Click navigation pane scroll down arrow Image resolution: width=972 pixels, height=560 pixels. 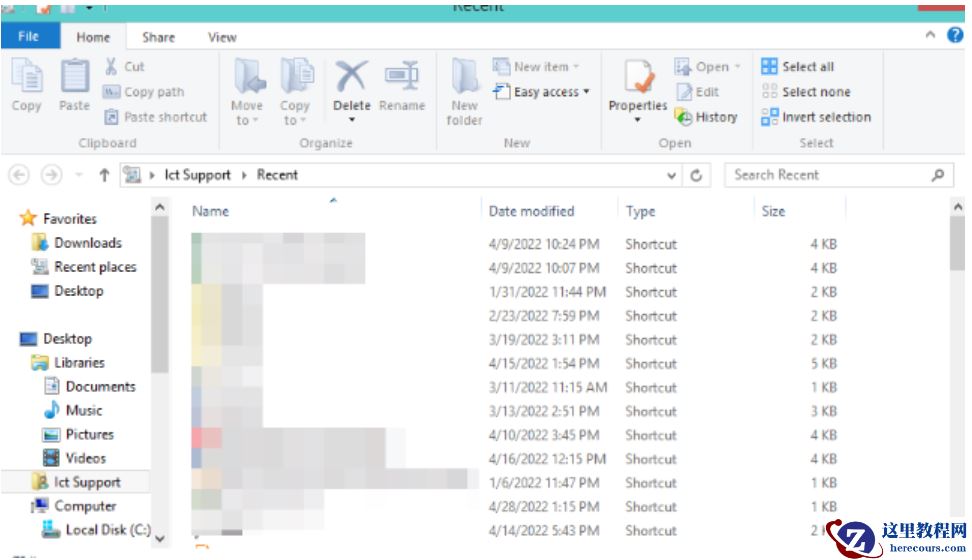(x=159, y=538)
